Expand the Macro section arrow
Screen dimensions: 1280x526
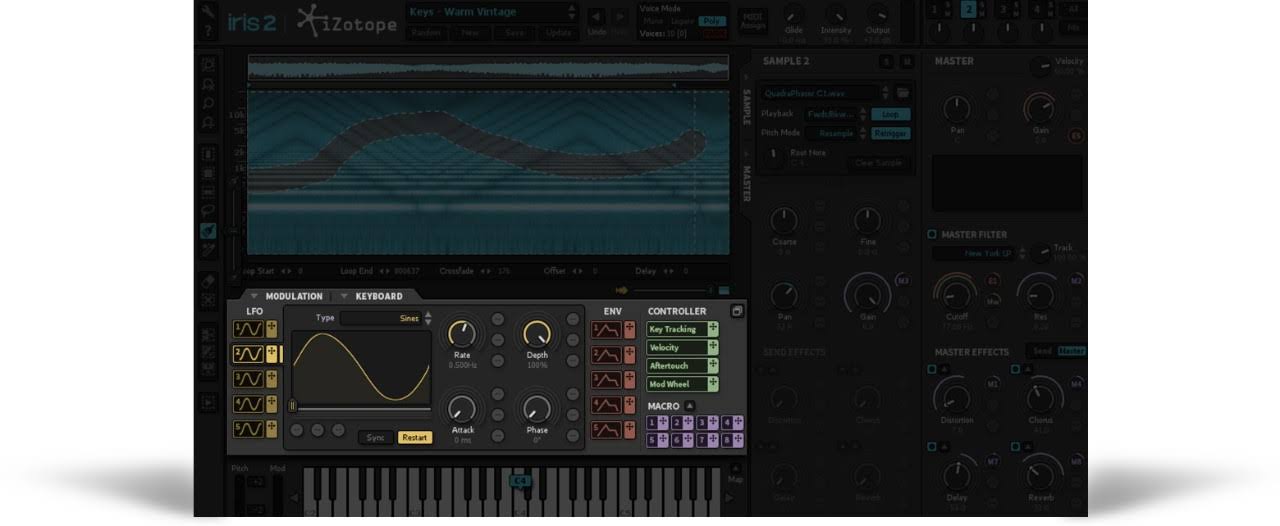coord(689,406)
